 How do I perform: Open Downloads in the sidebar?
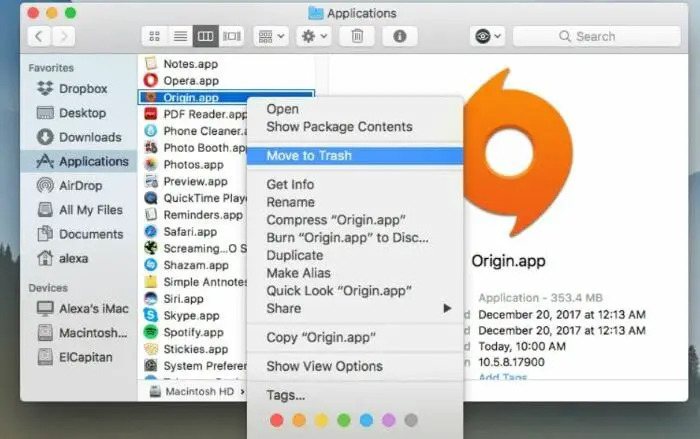[79, 137]
